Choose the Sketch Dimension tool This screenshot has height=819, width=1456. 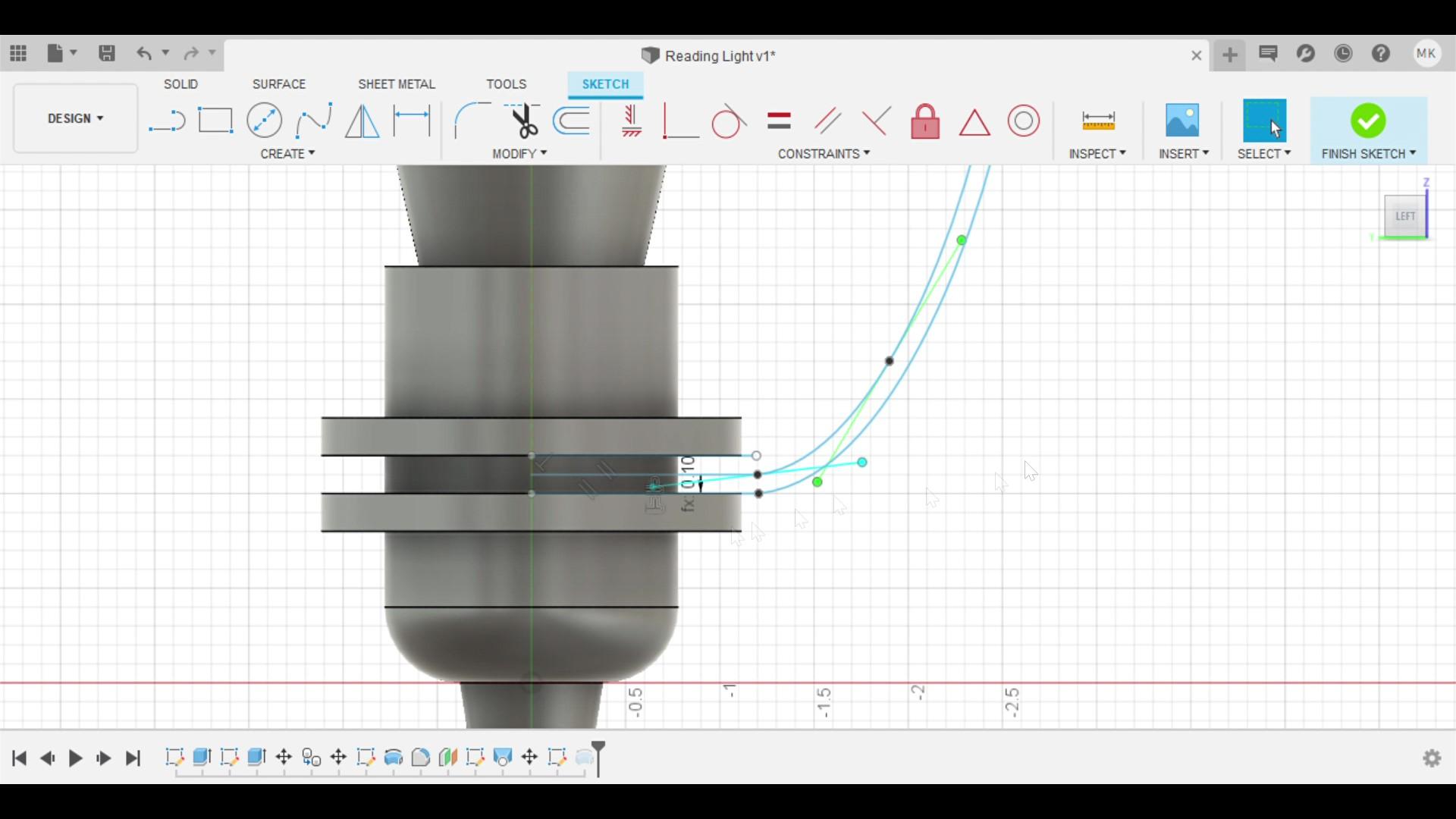tap(412, 121)
